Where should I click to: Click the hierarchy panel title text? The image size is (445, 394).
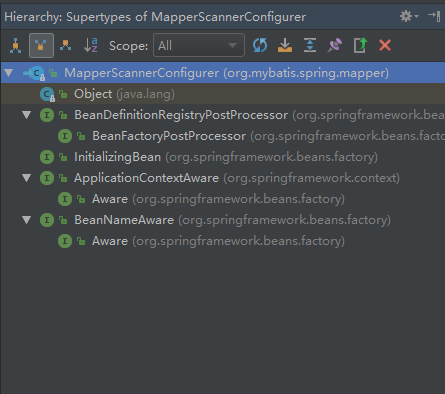click(155, 17)
